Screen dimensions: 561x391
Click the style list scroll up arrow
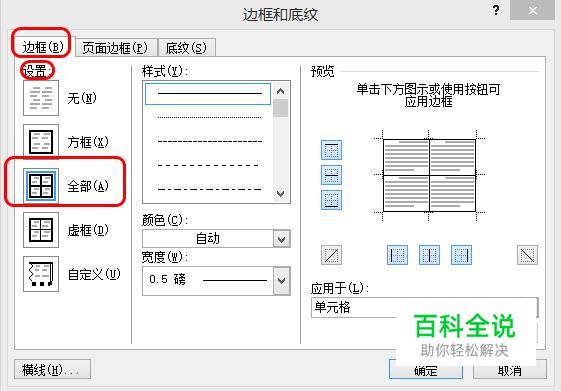pyautogui.click(x=281, y=91)
